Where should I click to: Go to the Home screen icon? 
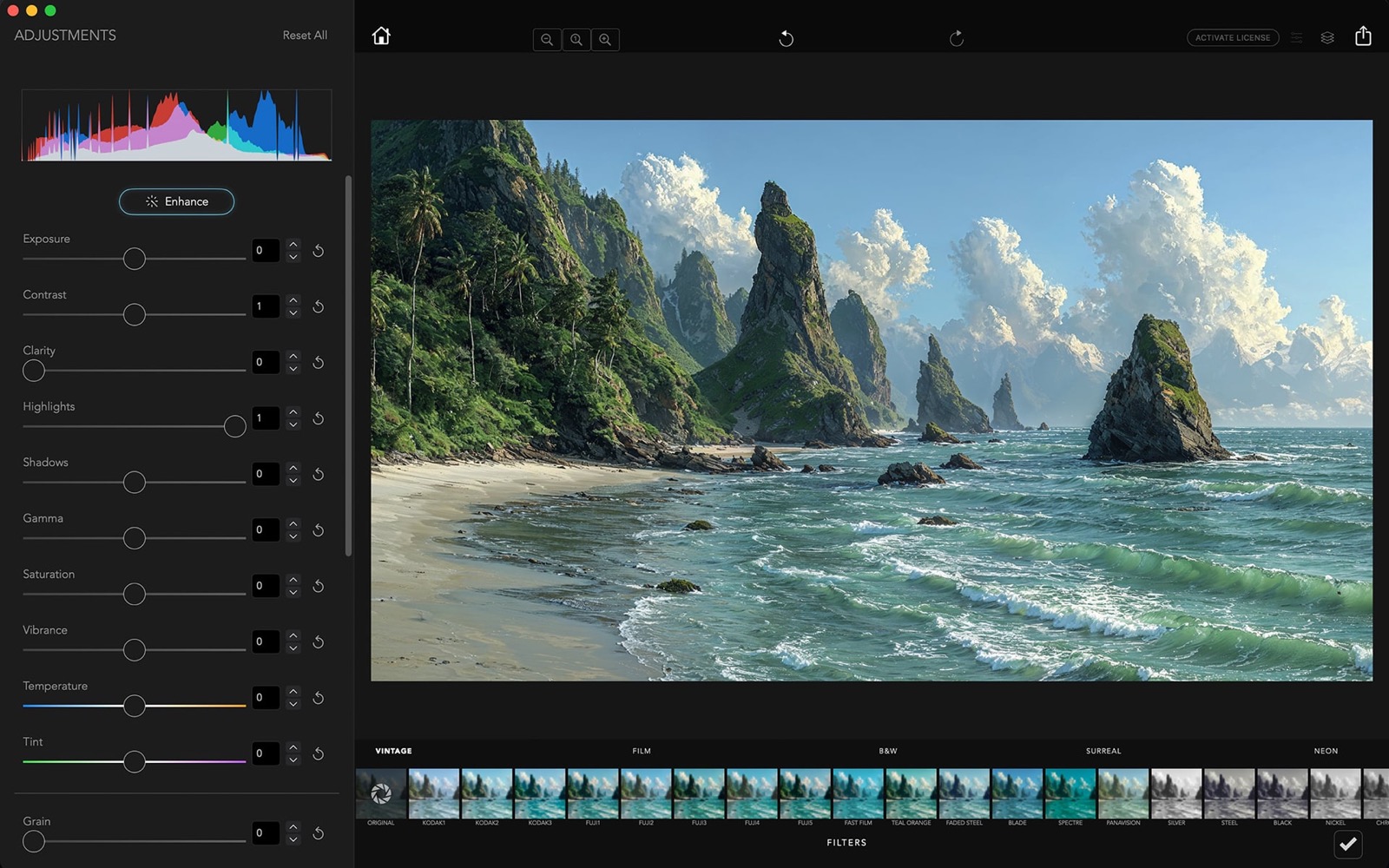coord(381,36)
